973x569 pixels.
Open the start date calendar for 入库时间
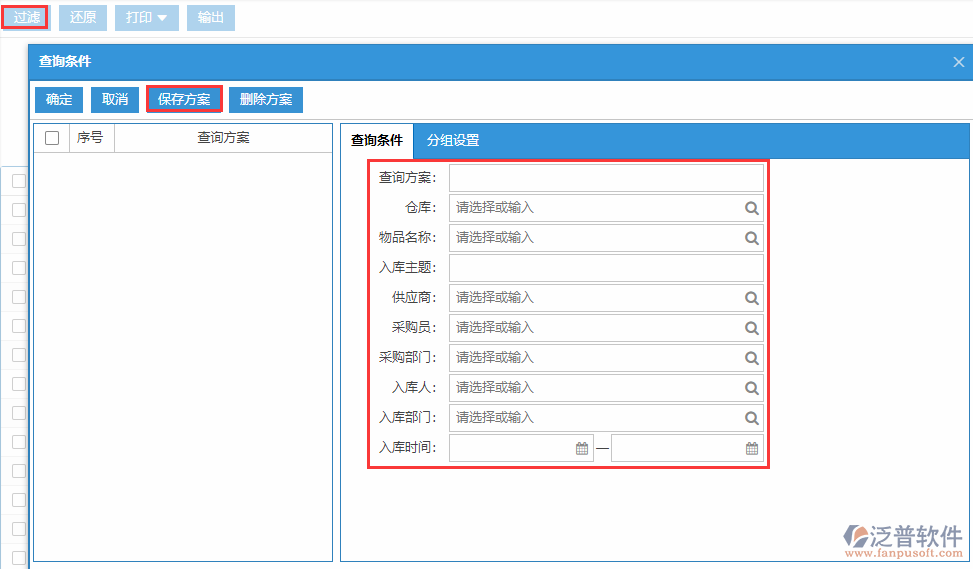582,449
